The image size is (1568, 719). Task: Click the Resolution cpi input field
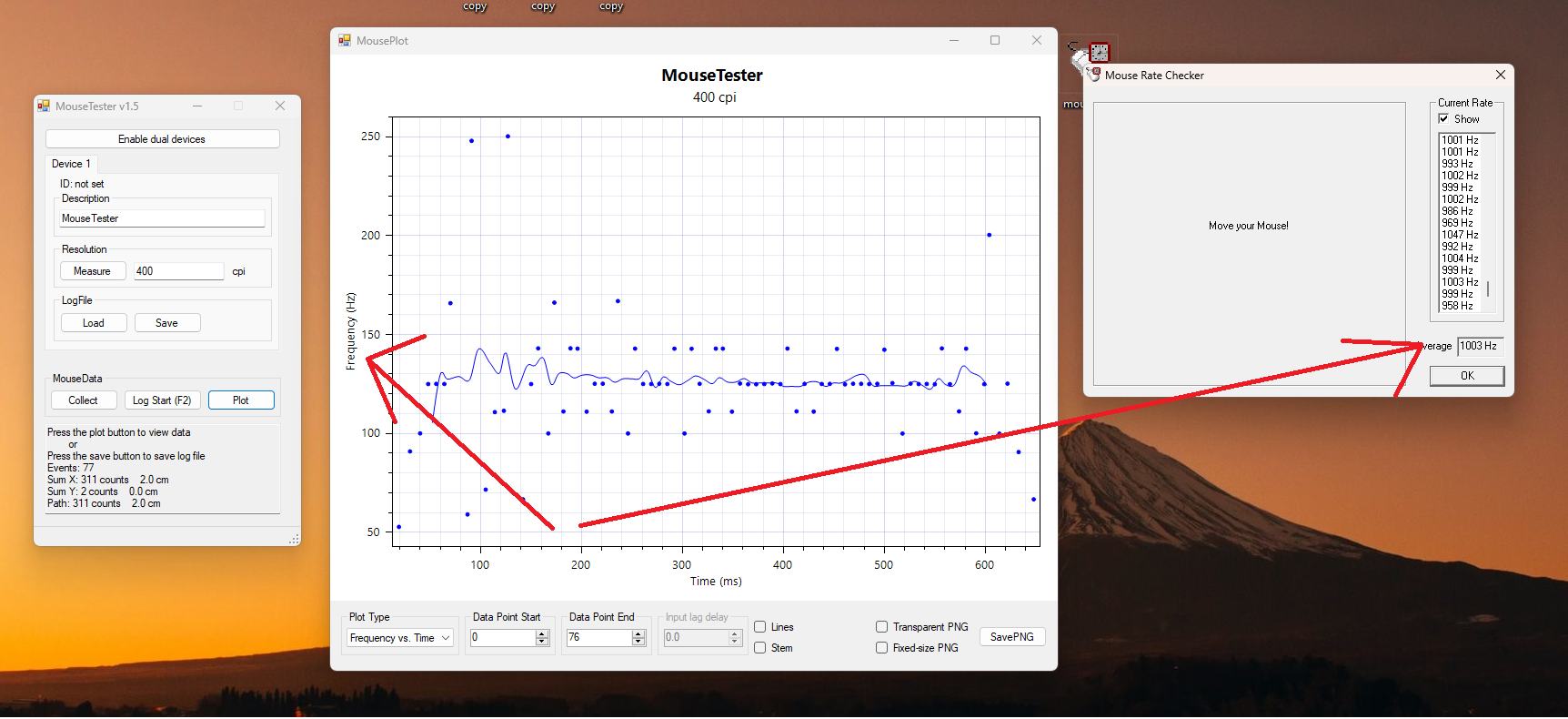pyautogui.click(x=178, y=271)
